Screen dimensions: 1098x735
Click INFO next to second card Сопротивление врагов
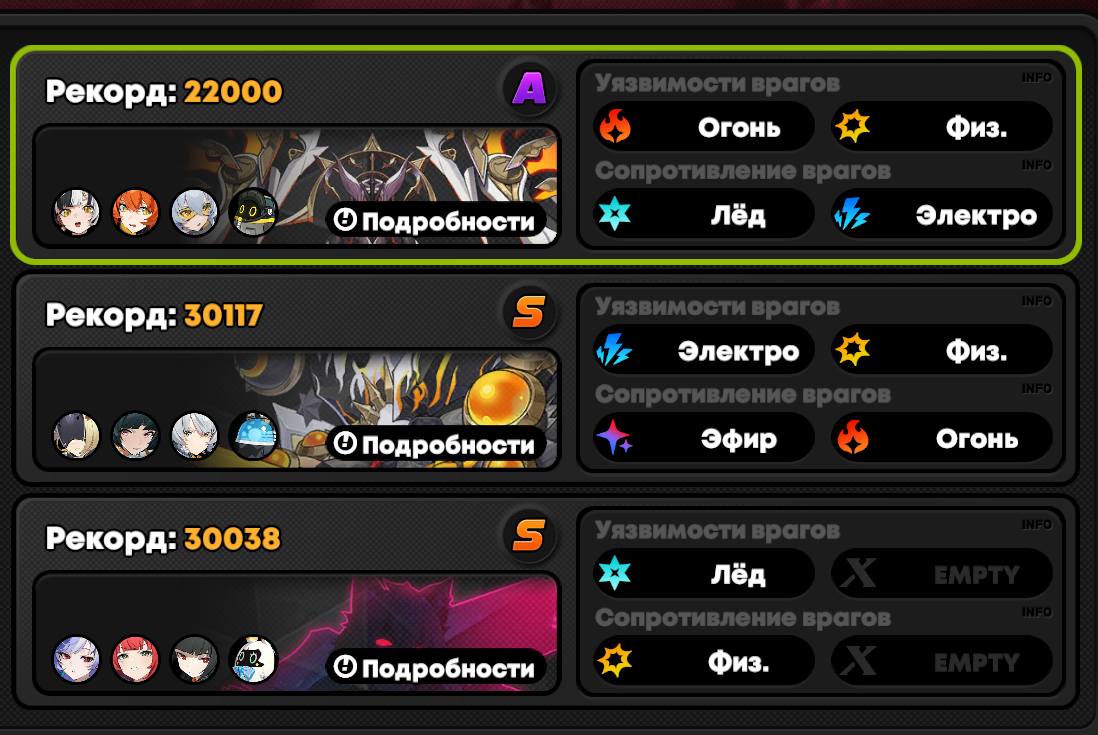pyautogui.click(x=1036, y=388)
